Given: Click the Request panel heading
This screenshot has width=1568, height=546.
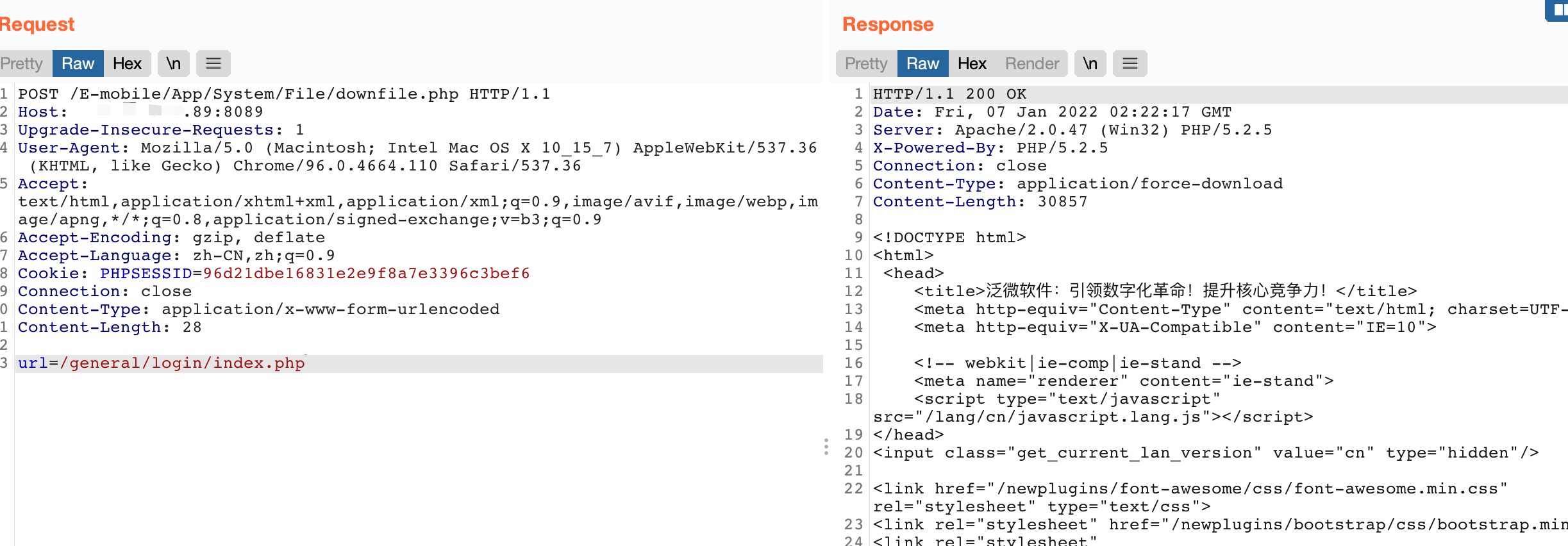Looking at the screenshot, I should click(x=37, y=24).
